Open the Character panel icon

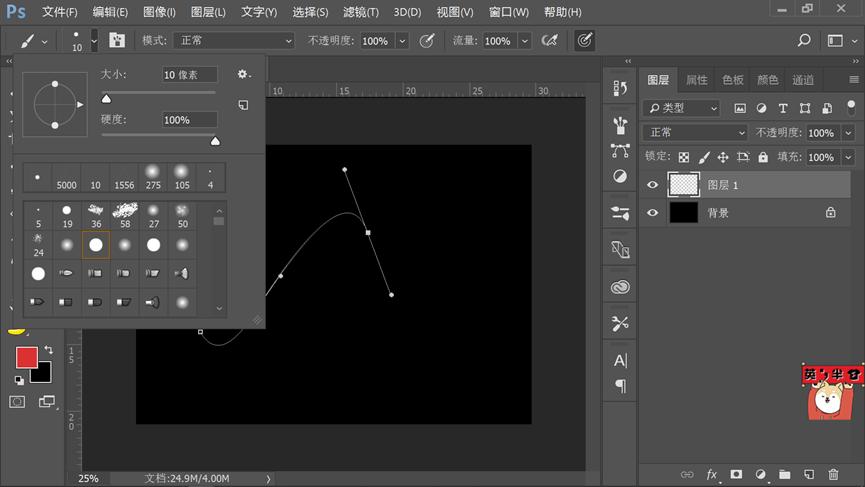click(x=620, y=360)
